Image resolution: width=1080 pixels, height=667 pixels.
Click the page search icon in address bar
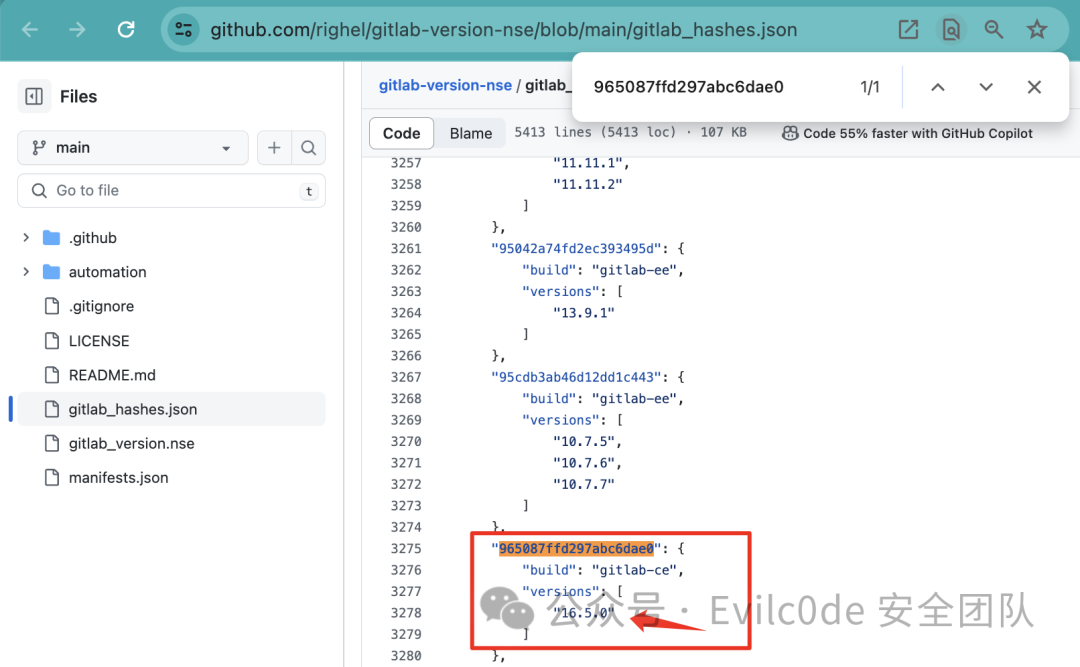tap(951, 30)
